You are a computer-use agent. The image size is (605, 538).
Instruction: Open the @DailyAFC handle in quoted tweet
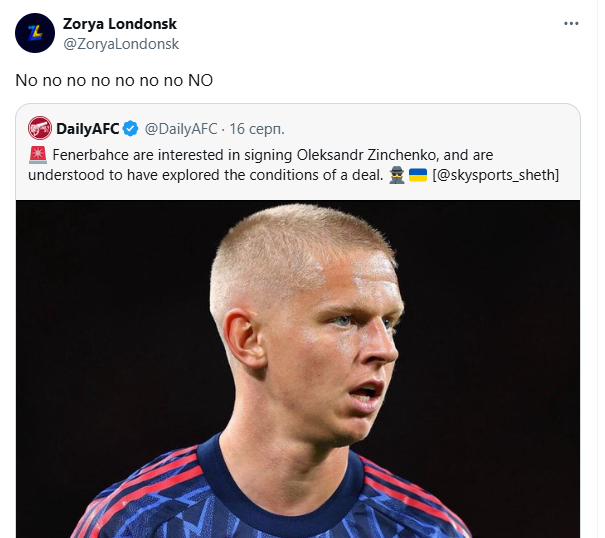coord(181,129)
